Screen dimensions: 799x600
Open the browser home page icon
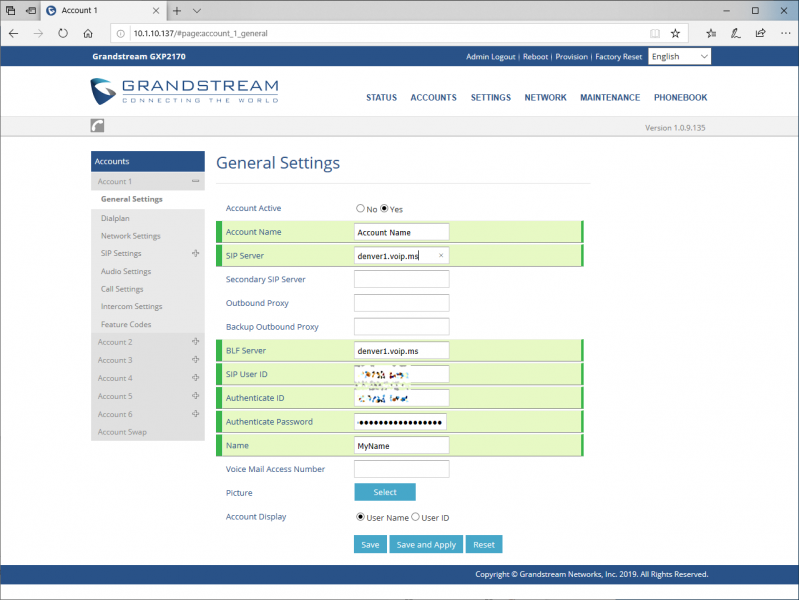[x=88, y=34]
